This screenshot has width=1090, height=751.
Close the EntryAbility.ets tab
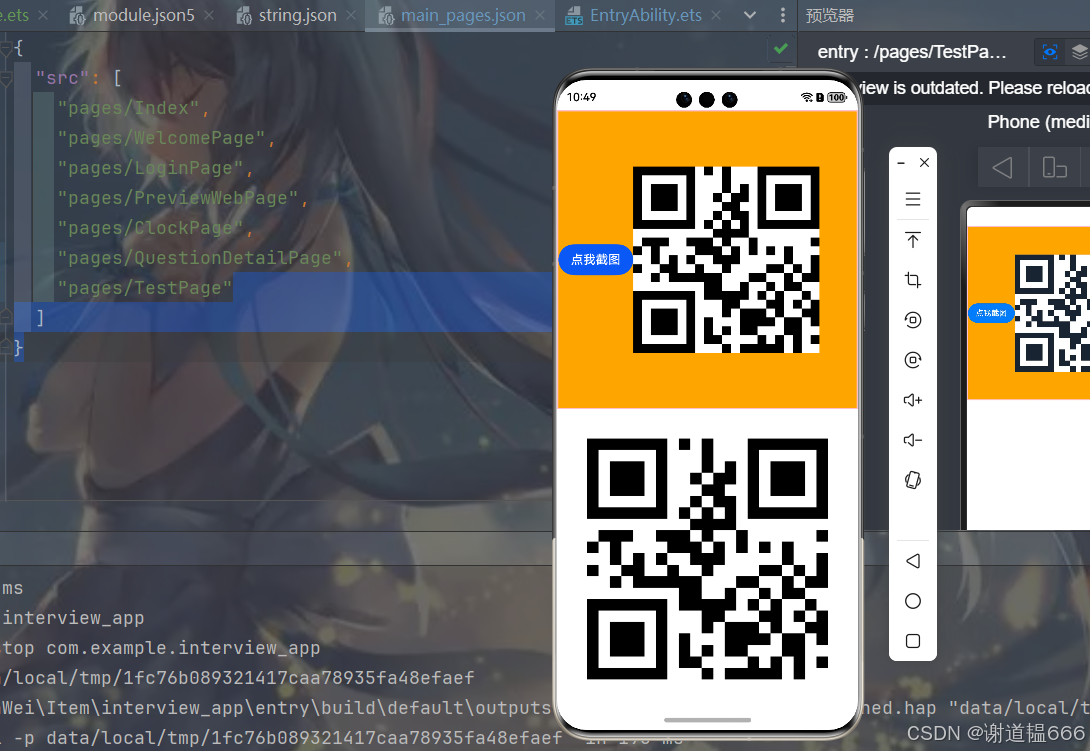point(716,15)
